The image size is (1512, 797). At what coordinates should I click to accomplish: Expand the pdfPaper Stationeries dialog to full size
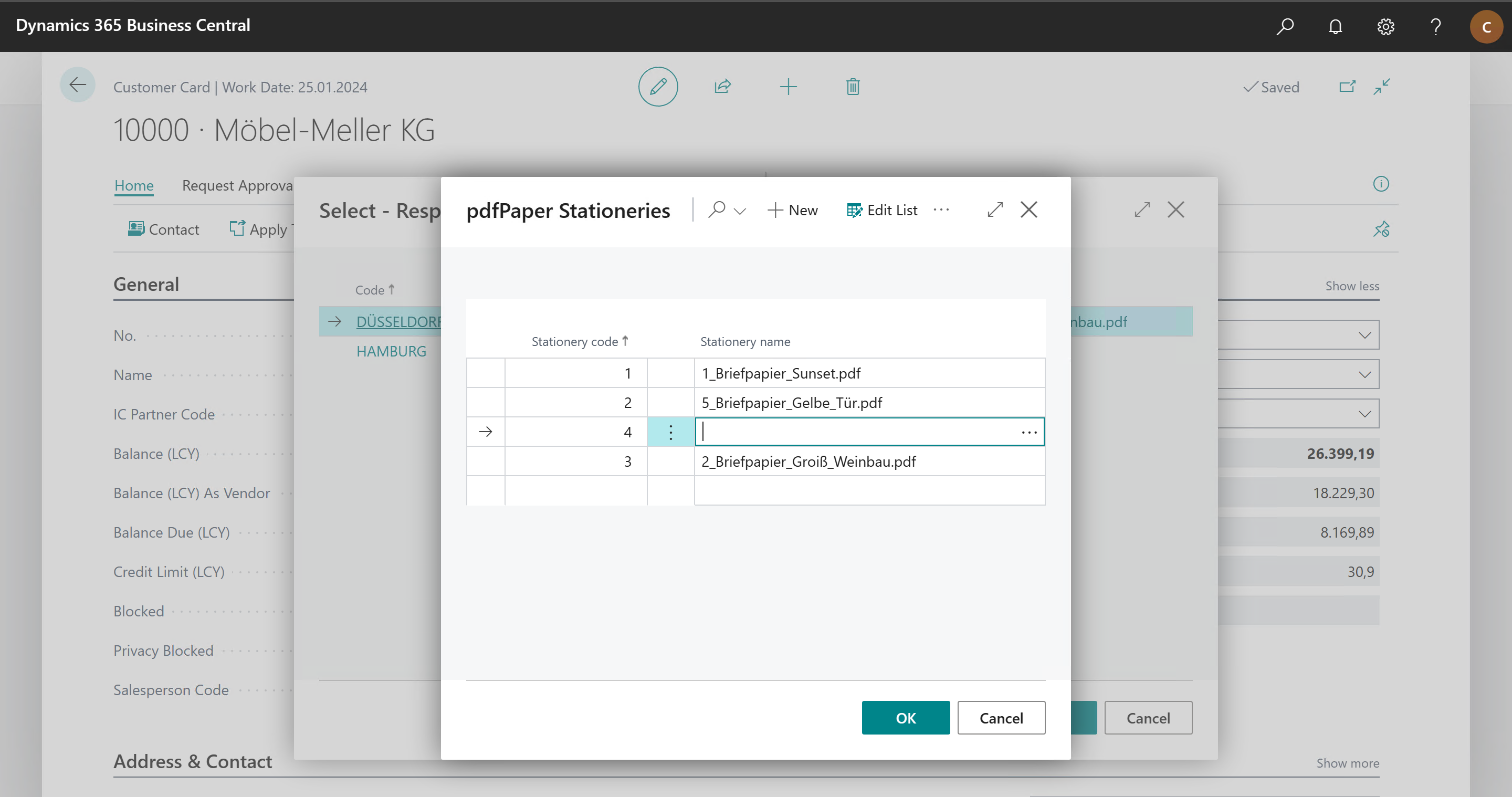tap(995, 209)
